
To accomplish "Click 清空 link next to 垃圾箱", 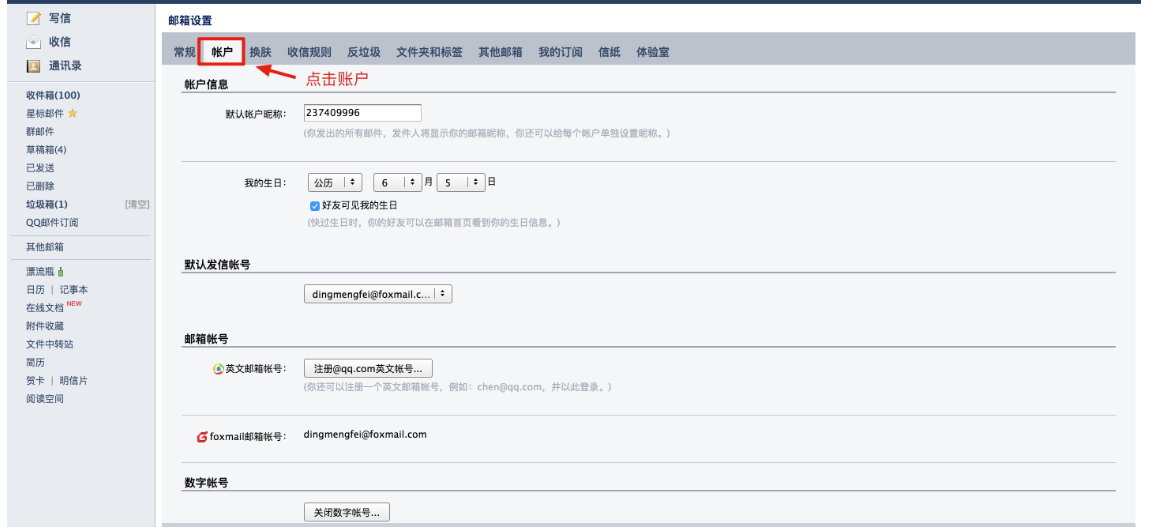I will point(136,204).
